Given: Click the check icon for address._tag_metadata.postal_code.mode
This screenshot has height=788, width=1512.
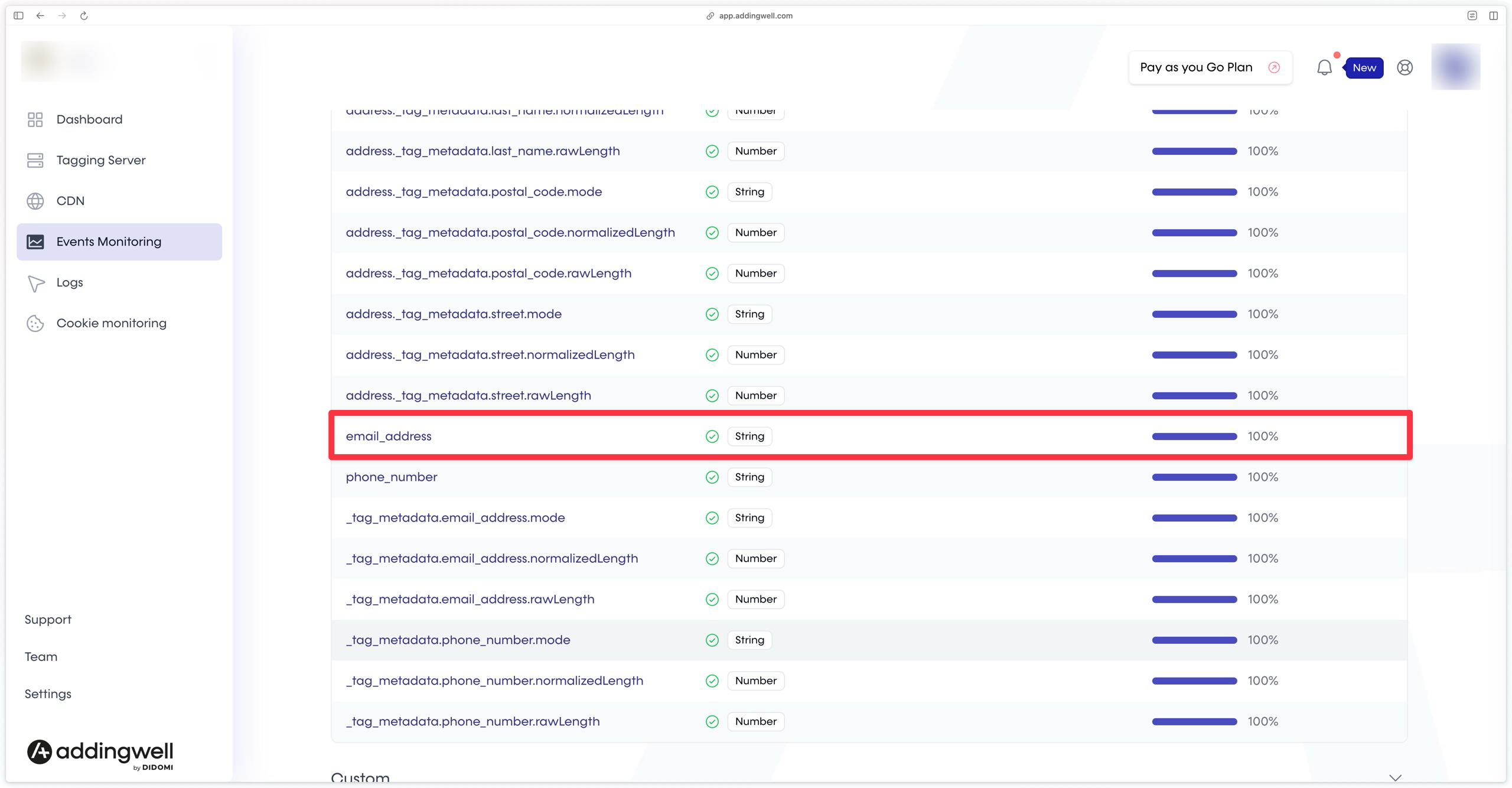Looking at the screenshot, I should (x=712, y=192).
